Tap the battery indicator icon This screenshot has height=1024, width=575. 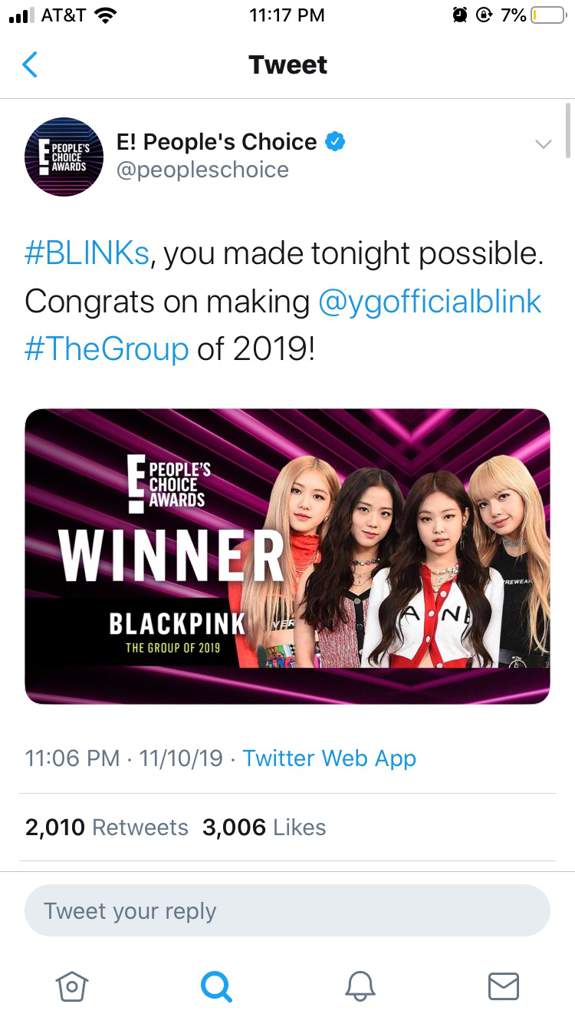click(549, 16)
